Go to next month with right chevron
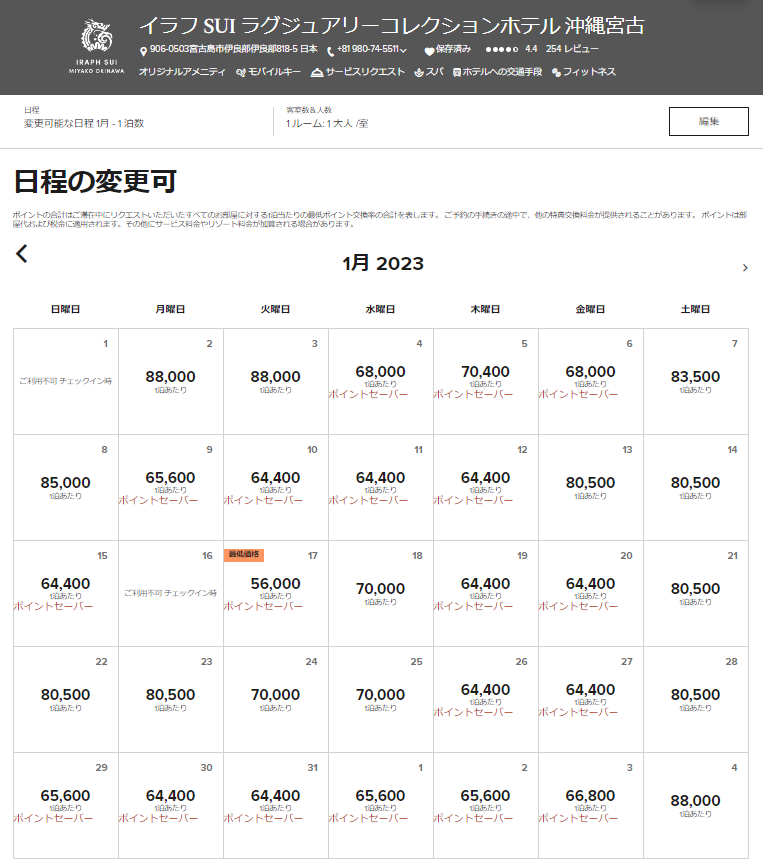This screenshot has height=861, width=763. click(x=745, y=268)
